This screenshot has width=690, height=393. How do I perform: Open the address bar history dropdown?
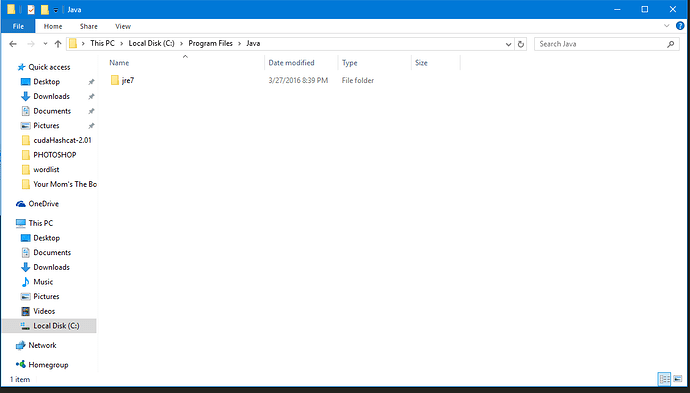click(508, 44)
